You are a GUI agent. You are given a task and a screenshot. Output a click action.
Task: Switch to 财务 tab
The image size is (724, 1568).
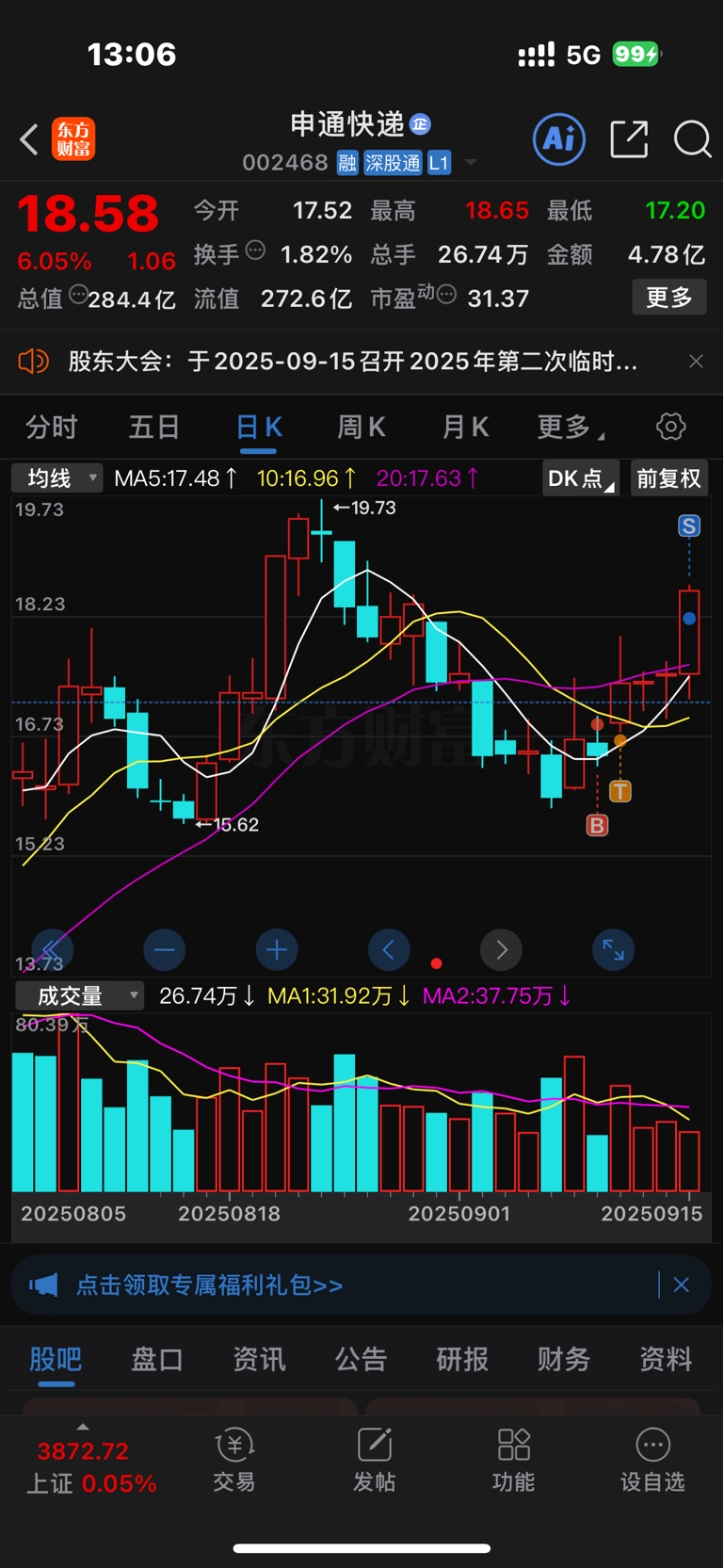564,1359
